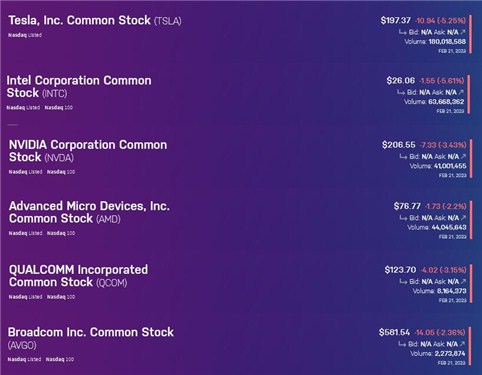
Task: Select the Nasdaq 100 tag under Intel
Action: [x=59, y=108]
